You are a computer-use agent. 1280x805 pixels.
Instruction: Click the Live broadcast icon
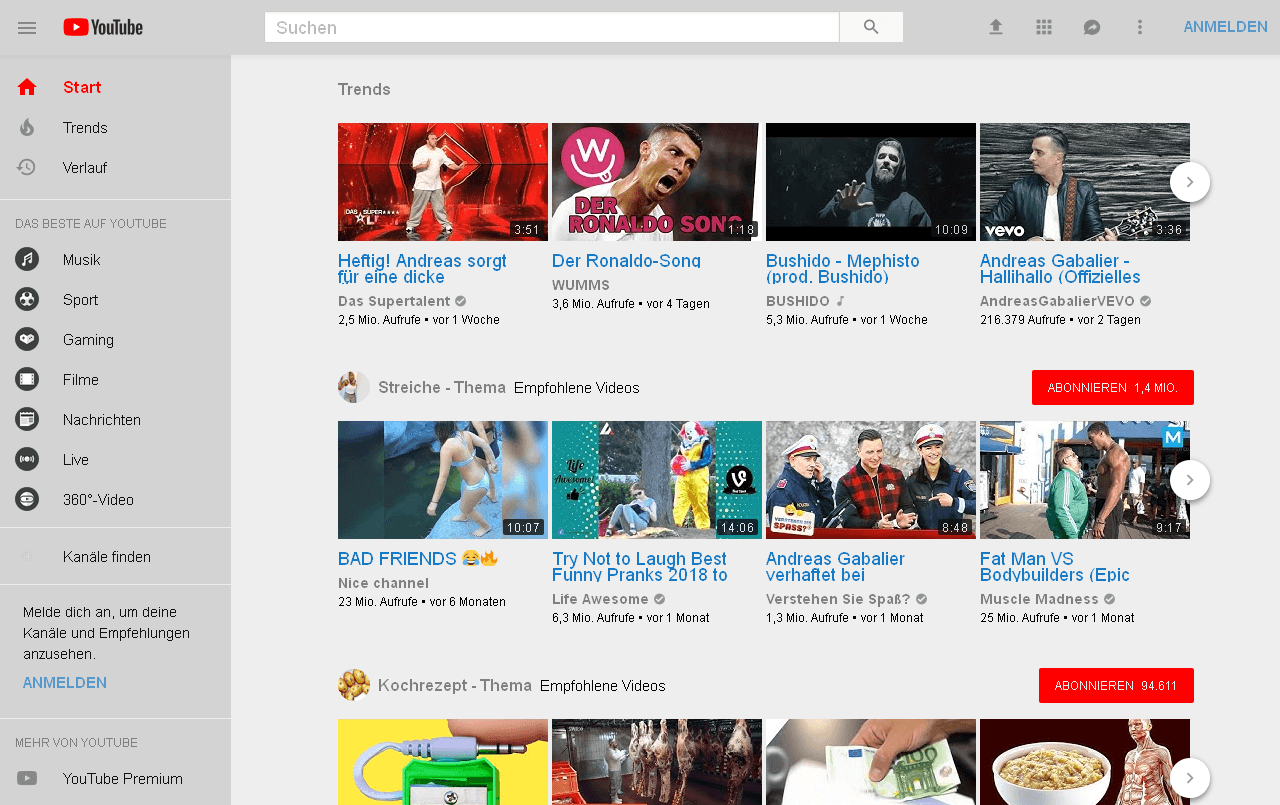pos(27,459)
